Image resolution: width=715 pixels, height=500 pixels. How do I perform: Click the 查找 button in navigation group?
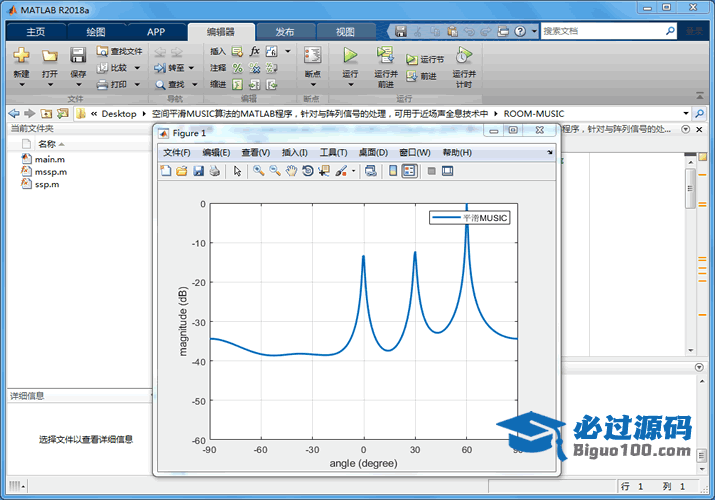[x=171, y=84]
